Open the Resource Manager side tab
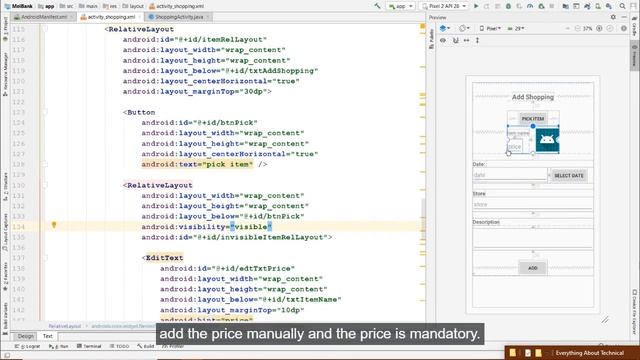This screenshot has width=640, height=360. point(5,74)
